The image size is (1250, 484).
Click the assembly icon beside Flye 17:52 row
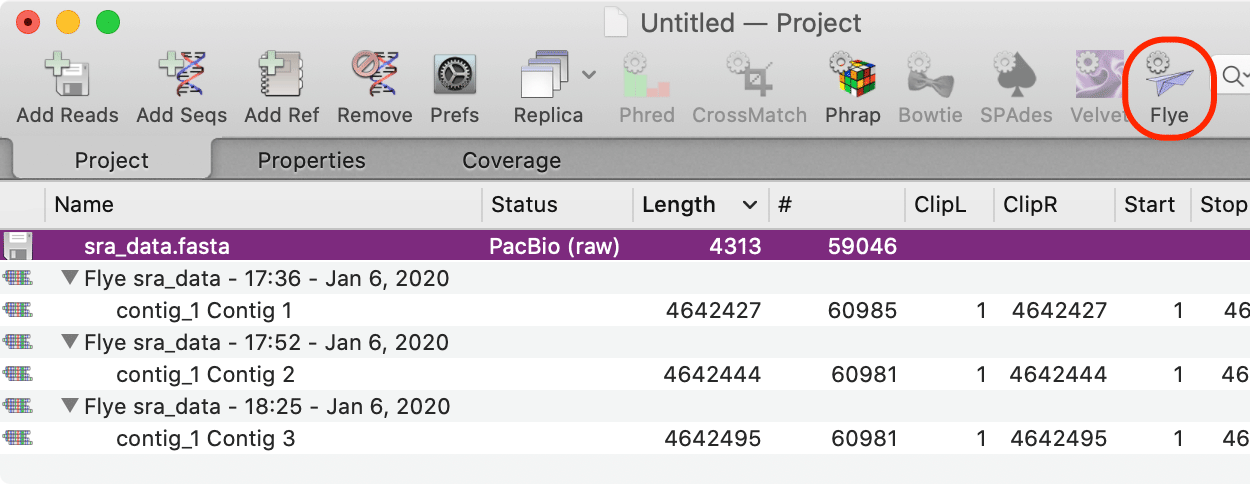[17, 342]
